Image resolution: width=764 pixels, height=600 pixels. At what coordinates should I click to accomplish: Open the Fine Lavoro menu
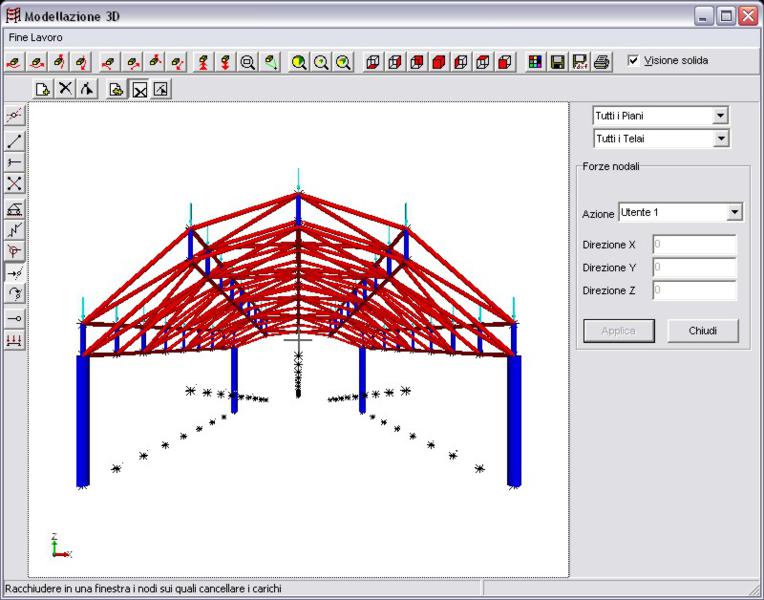point(36,38)
